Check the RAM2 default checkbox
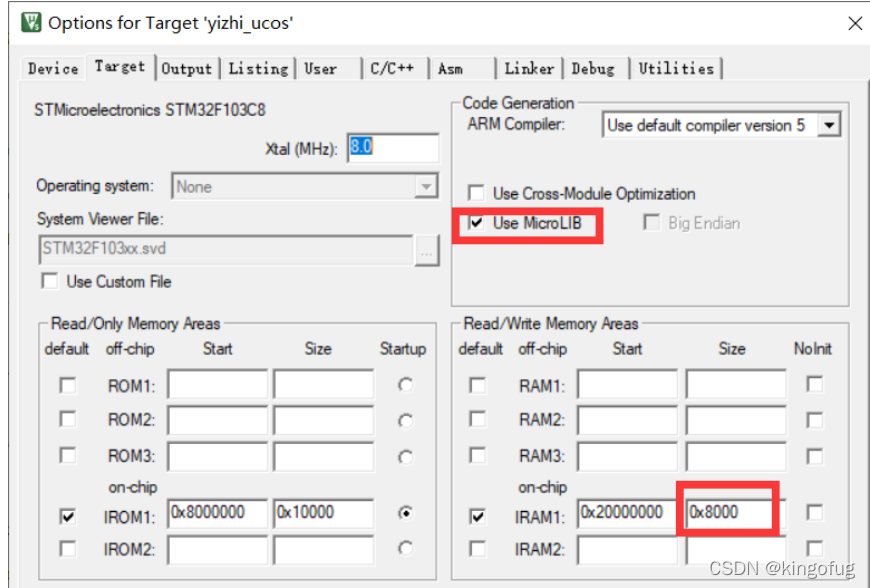This screenshot has height=588, width=870. pyautogui.click(x=477, y=419)
